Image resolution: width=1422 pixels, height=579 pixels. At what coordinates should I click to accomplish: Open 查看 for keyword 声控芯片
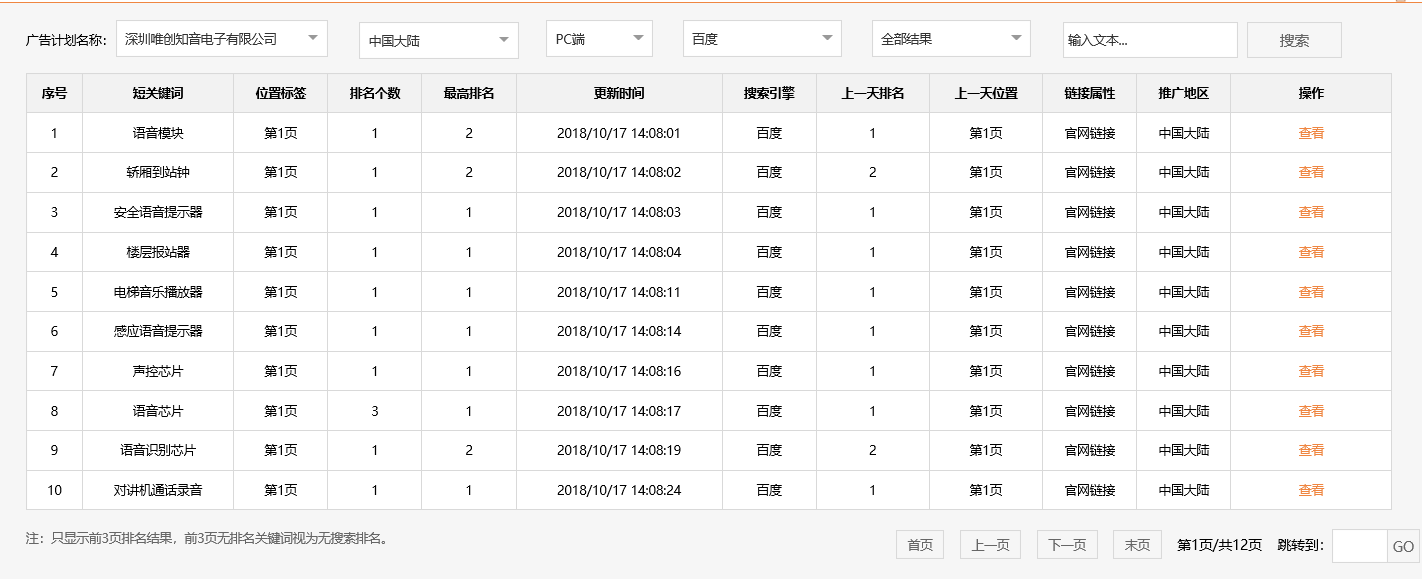1310,370
